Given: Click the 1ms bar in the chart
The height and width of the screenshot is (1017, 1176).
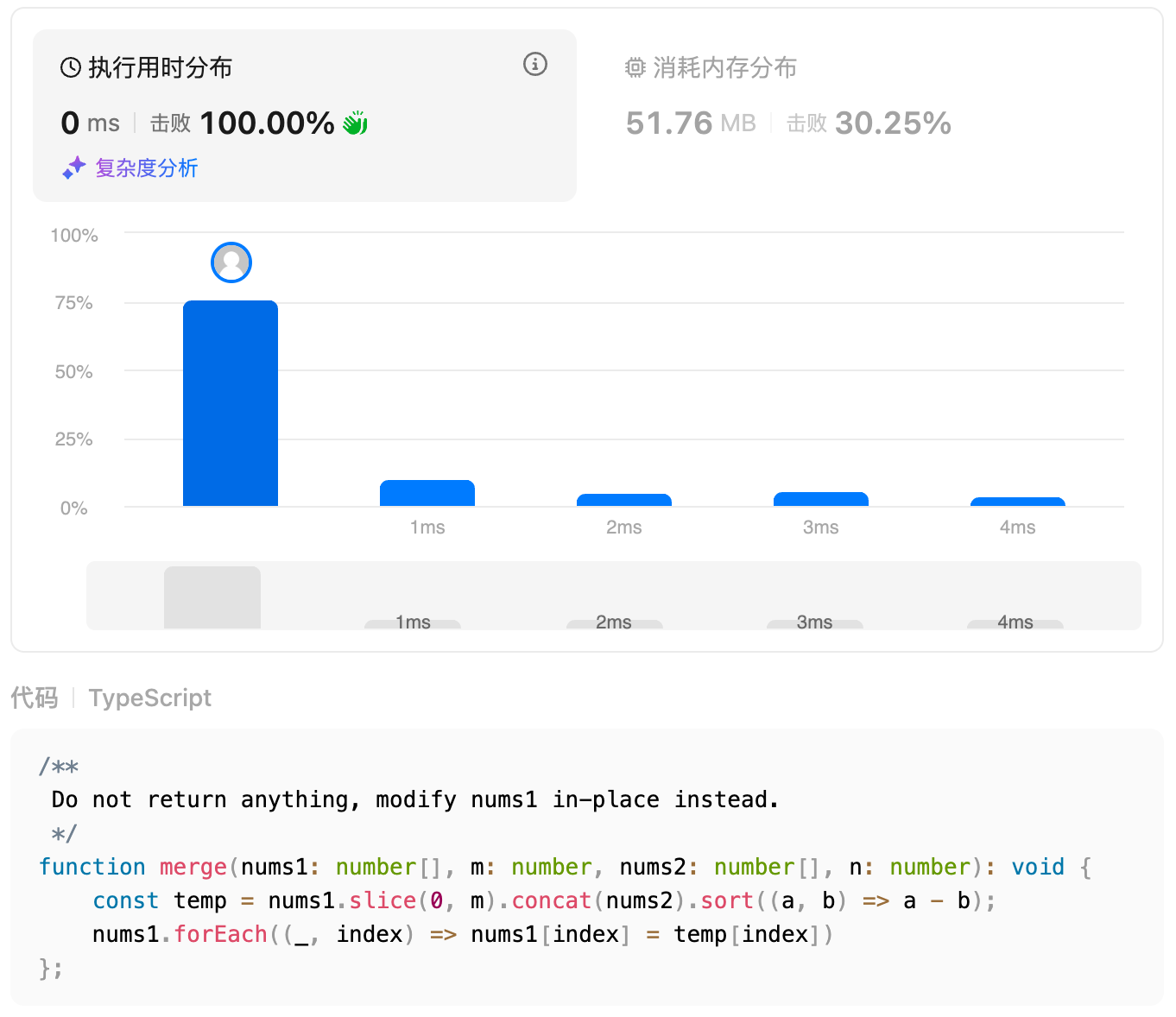Looking at the screenshot, I should [x=427, y=493].
